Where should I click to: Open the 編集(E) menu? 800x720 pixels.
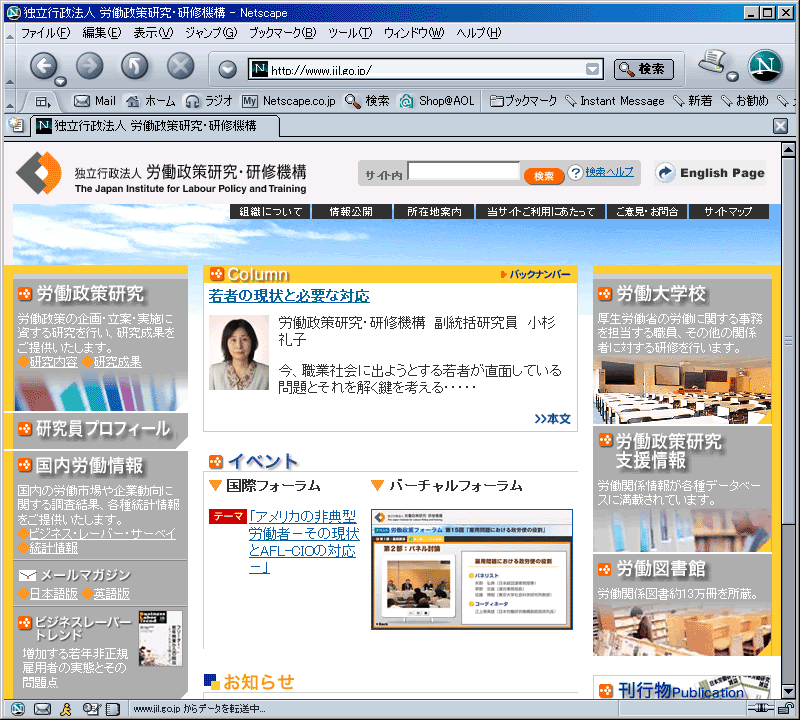point(102,33)
